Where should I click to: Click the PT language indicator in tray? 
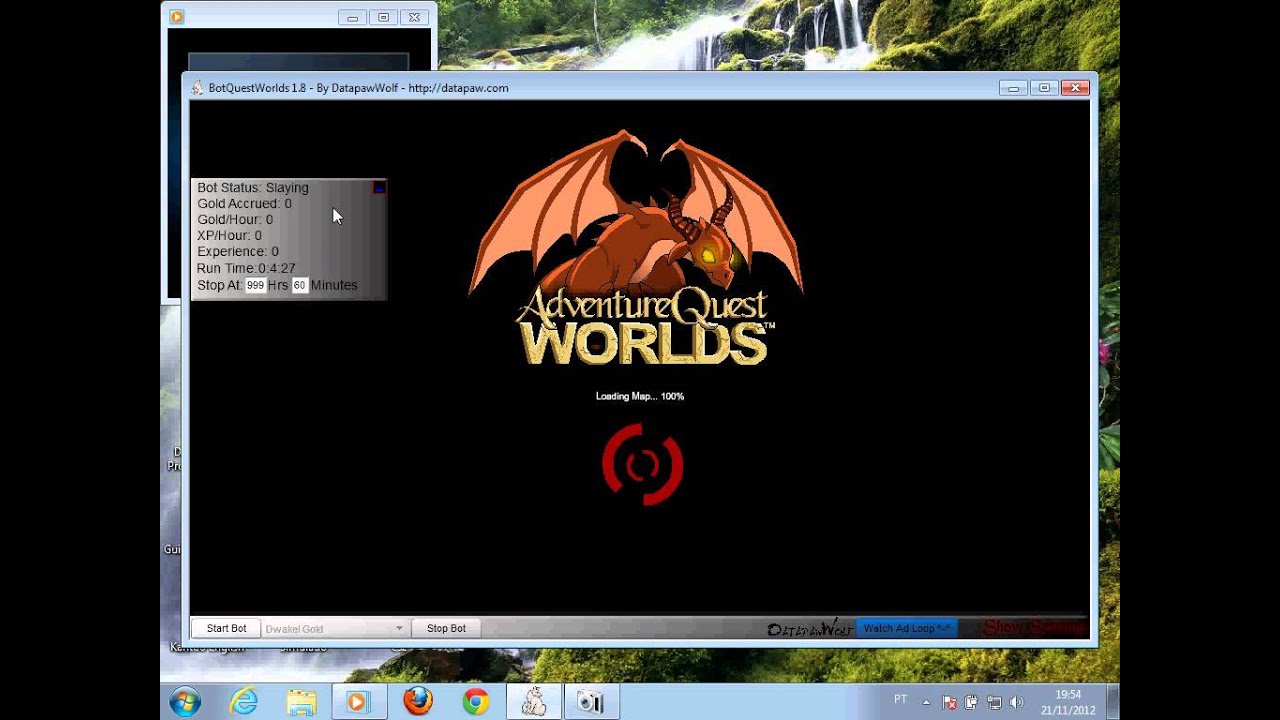pyautogui.click(x=900, y=700)
